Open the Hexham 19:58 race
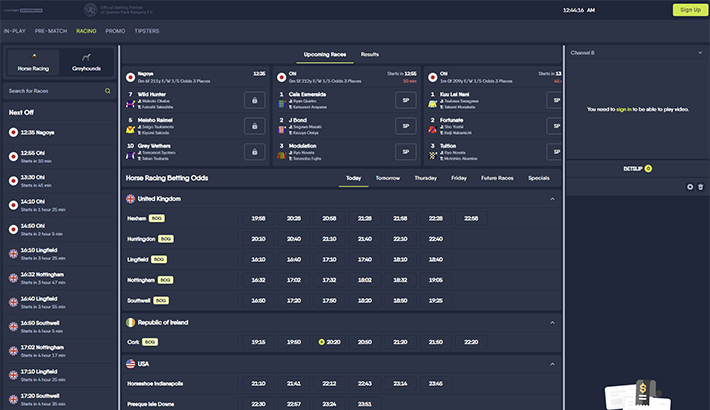This screenshot has width=710, height=410. tap(259, 218)
